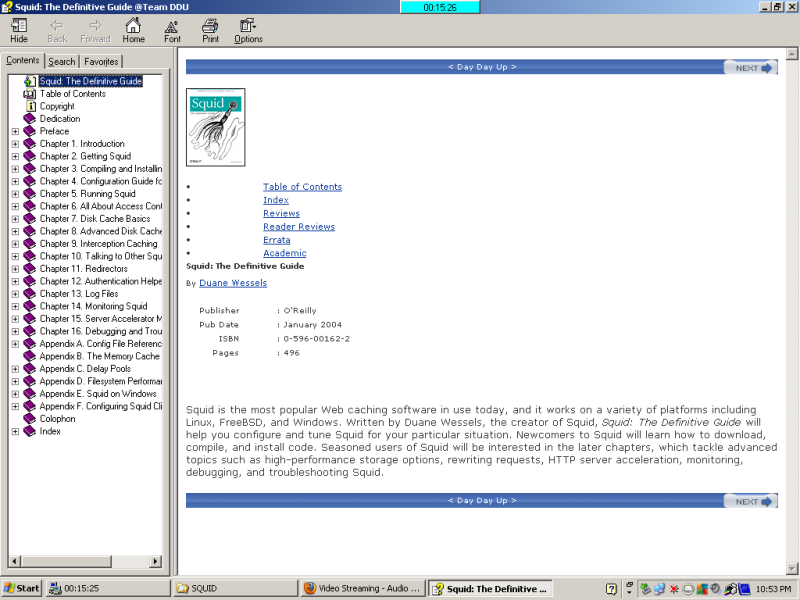Image resolution: width=800 pixels, height=600 pixels.
Task: Expand Chapter 9 Interception Caching node
Action: click(x=15, y=244)
